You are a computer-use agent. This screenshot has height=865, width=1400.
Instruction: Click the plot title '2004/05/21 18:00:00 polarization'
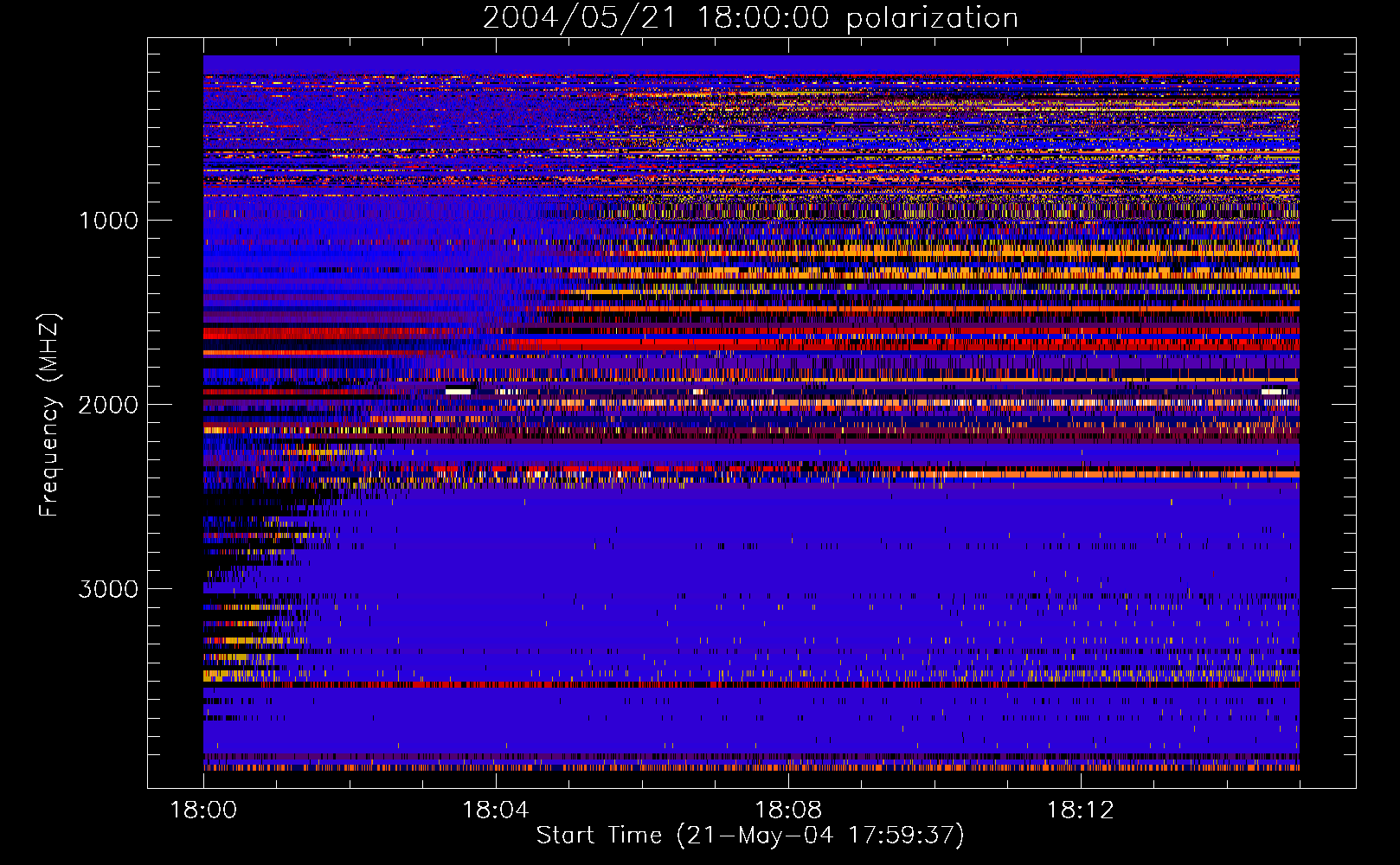tap(750, 18)
